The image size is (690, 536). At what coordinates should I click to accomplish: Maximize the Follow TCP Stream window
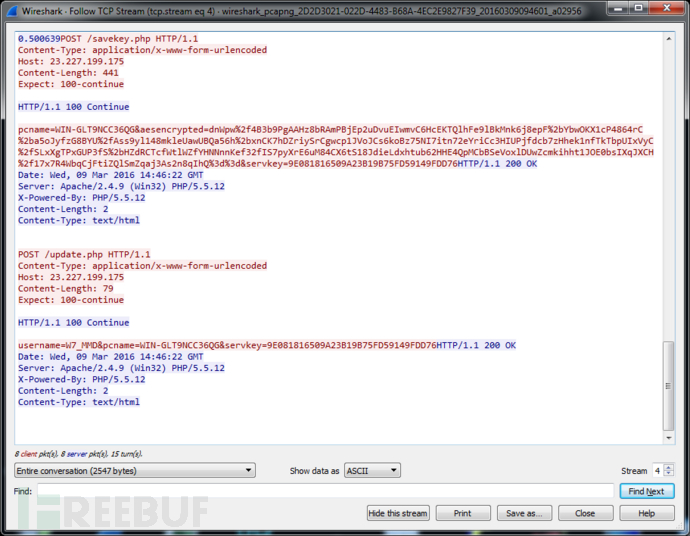point(639,8)
